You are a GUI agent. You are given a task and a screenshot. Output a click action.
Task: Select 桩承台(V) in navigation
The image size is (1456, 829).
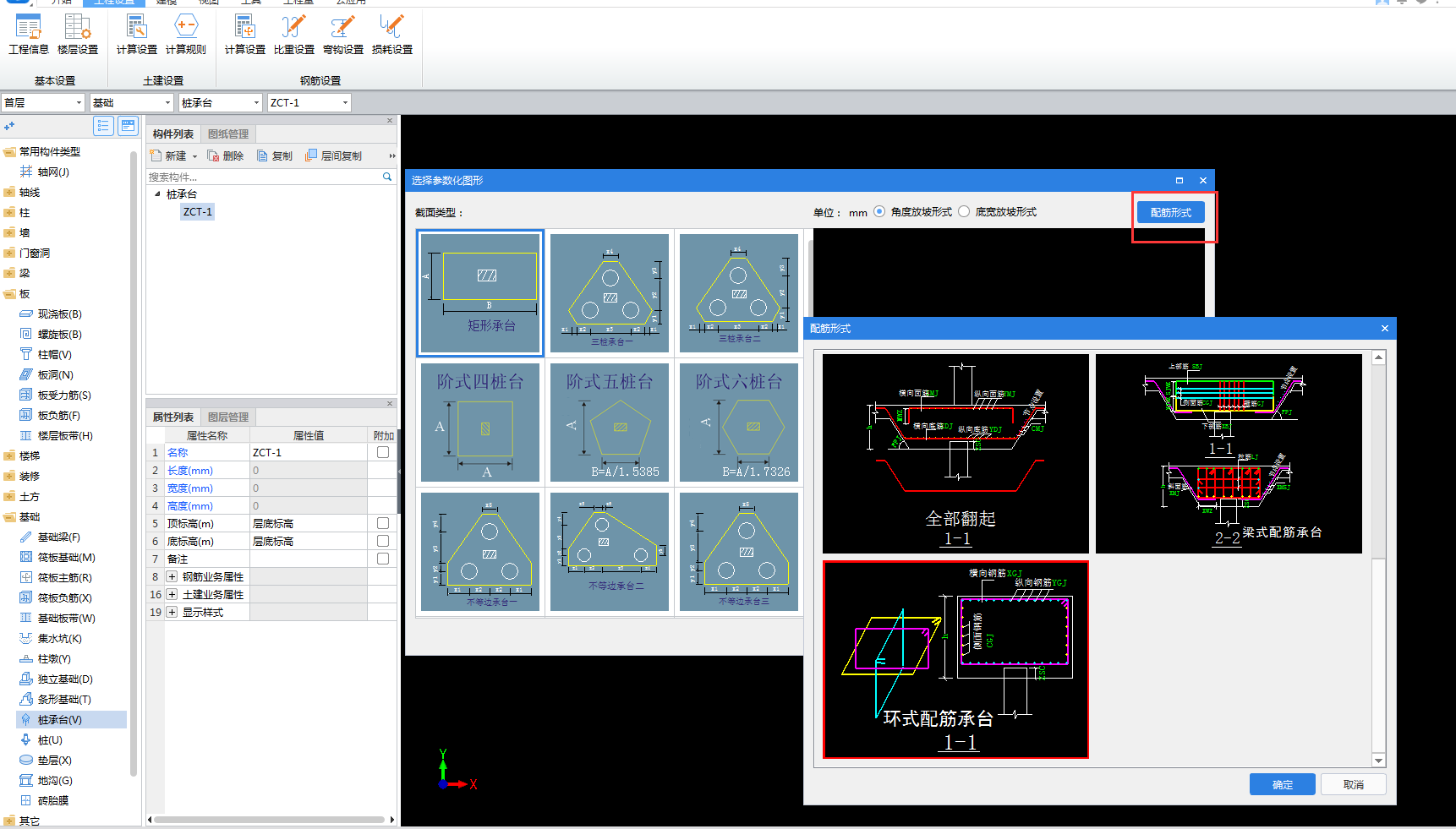[x=71, y=719]
